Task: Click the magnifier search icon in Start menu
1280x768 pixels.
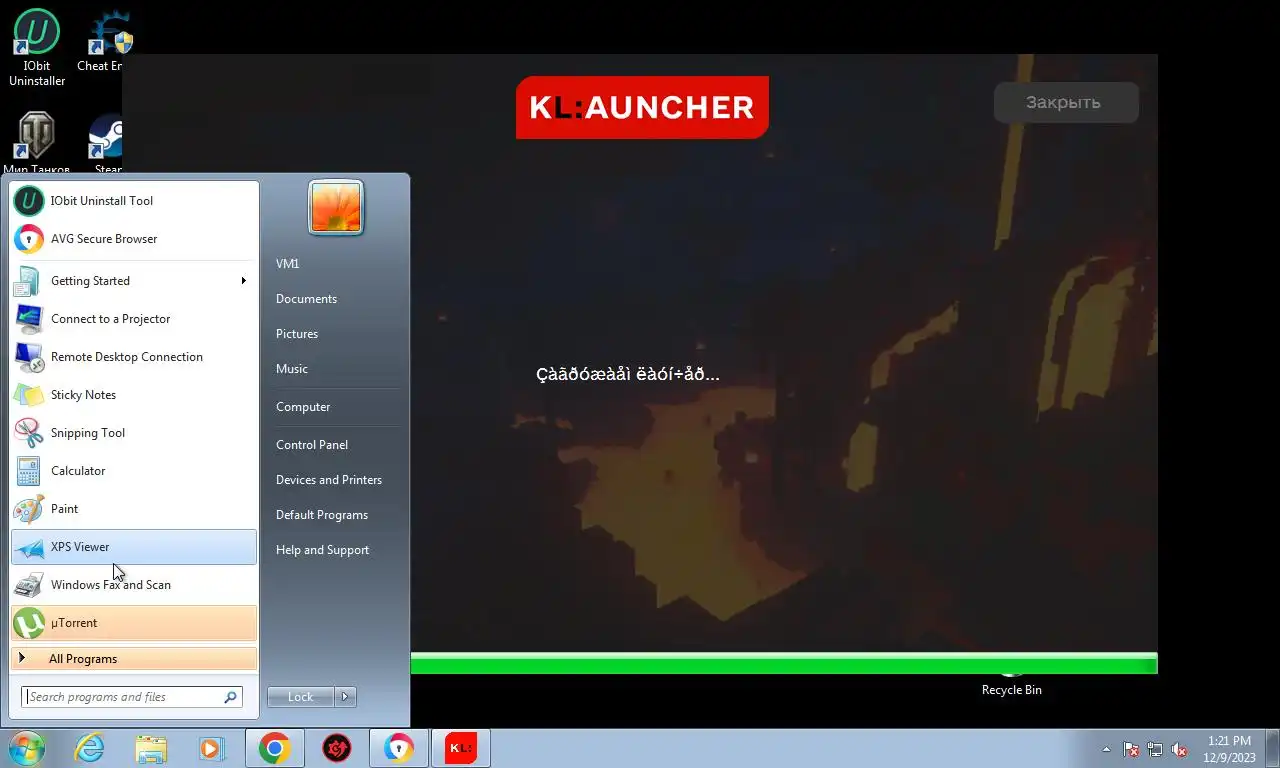Action: point(230,697)
